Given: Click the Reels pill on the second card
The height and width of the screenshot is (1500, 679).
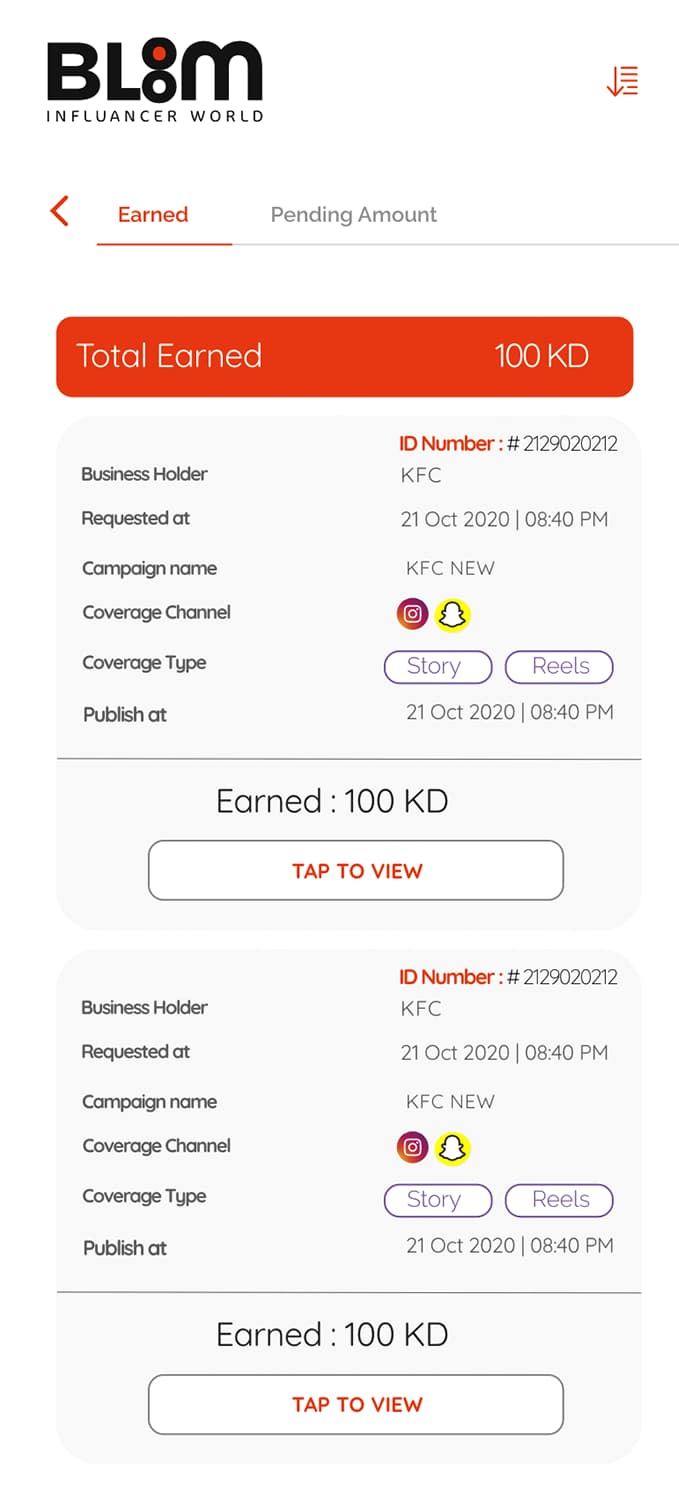Looking at the screenshot, I should [559, 1200].
